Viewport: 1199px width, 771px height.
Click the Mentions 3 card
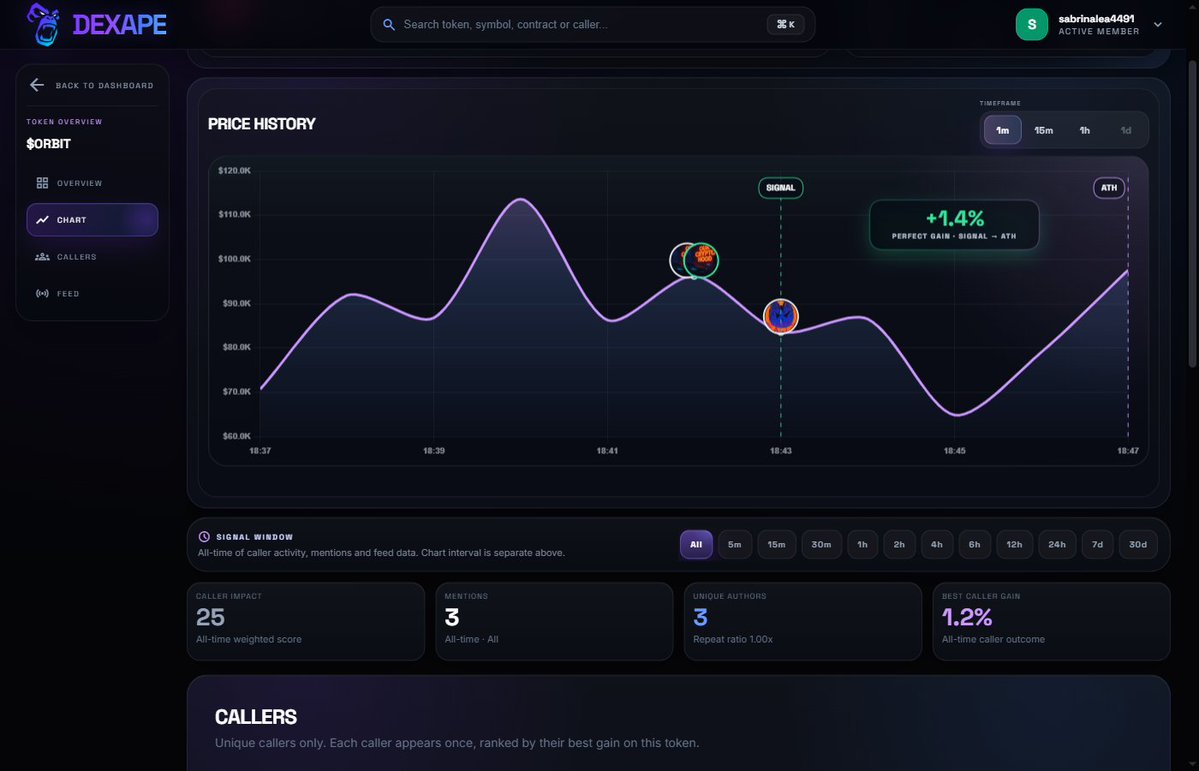pos(554,621)
